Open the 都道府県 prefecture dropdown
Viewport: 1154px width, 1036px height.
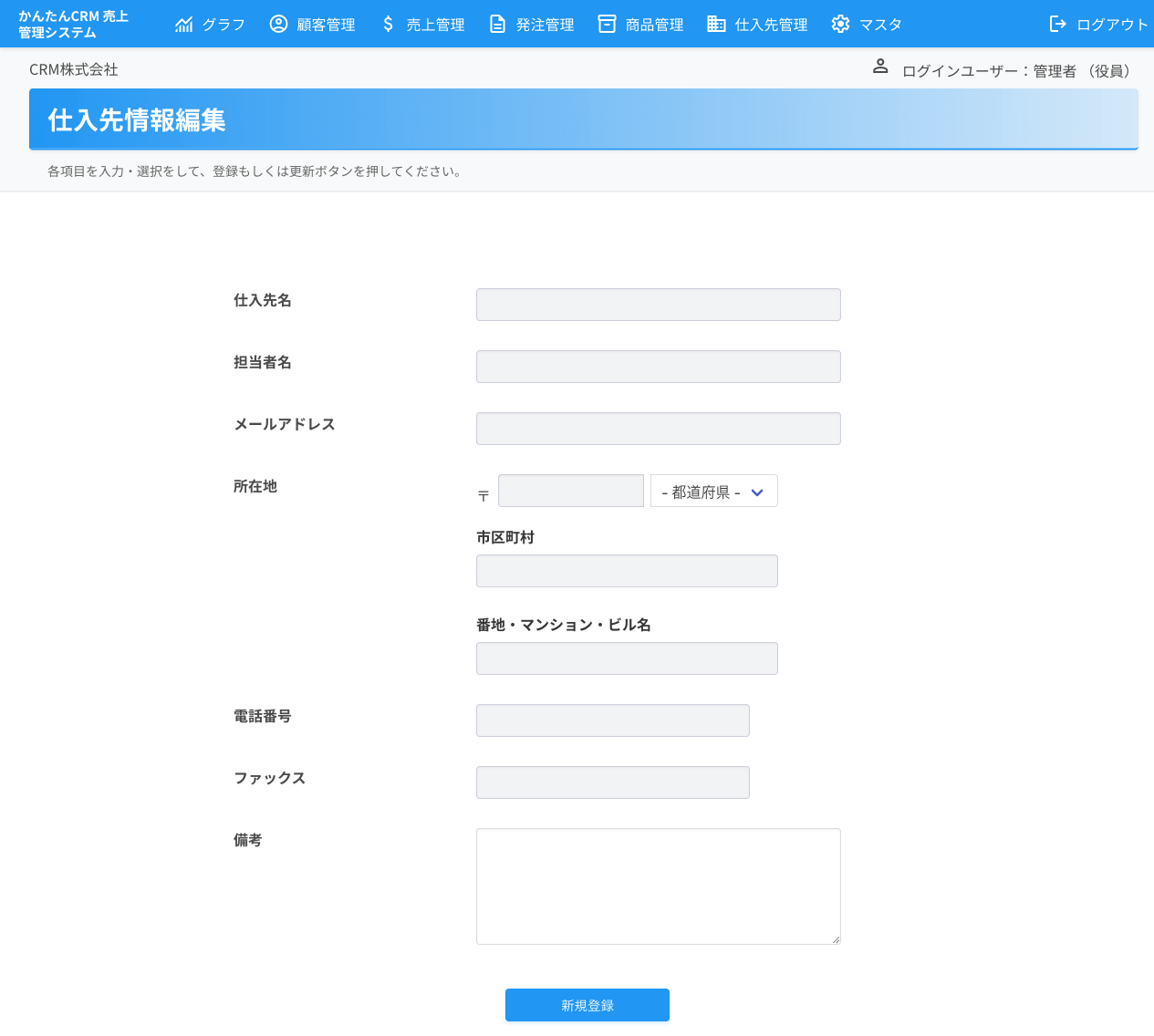713,491
